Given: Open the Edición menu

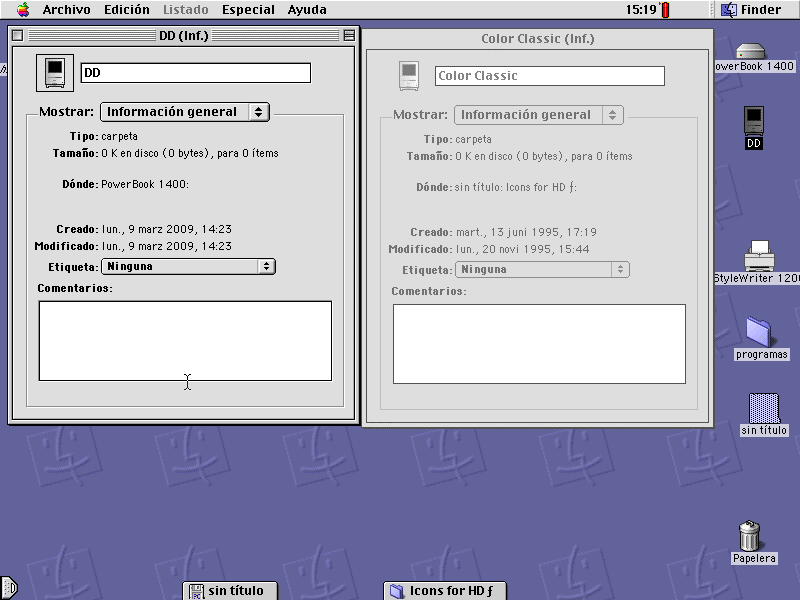Looking at the screenshot, I should pos(127,9).
